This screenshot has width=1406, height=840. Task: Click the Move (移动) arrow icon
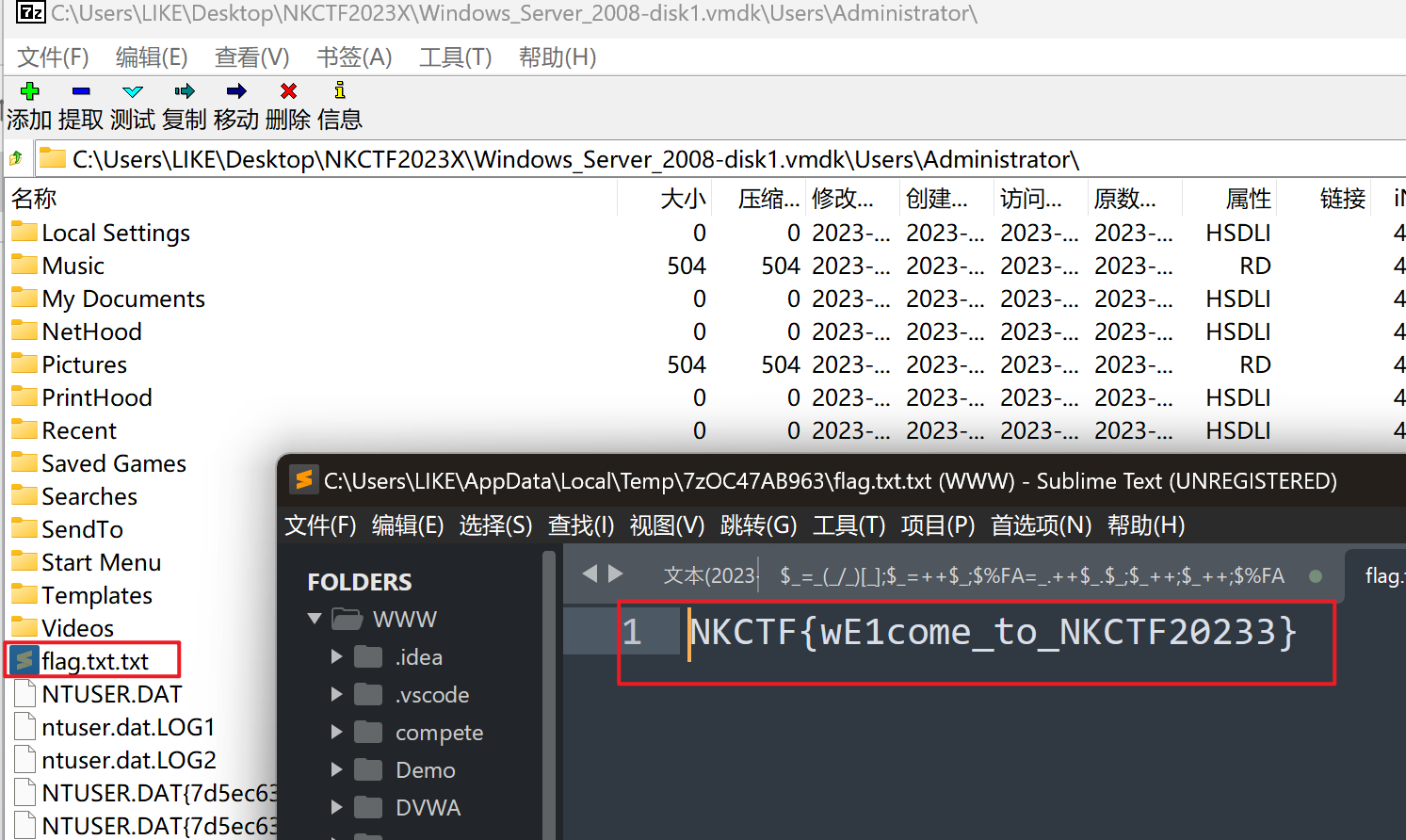click(236, 90)
